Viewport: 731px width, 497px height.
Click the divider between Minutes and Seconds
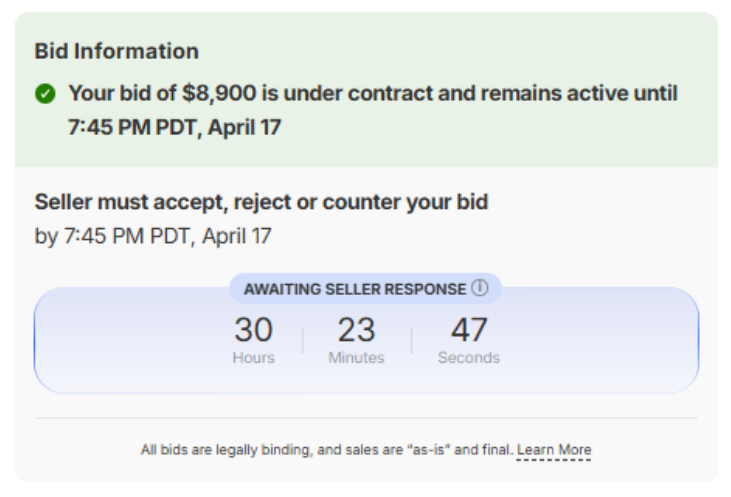(411, 340)
